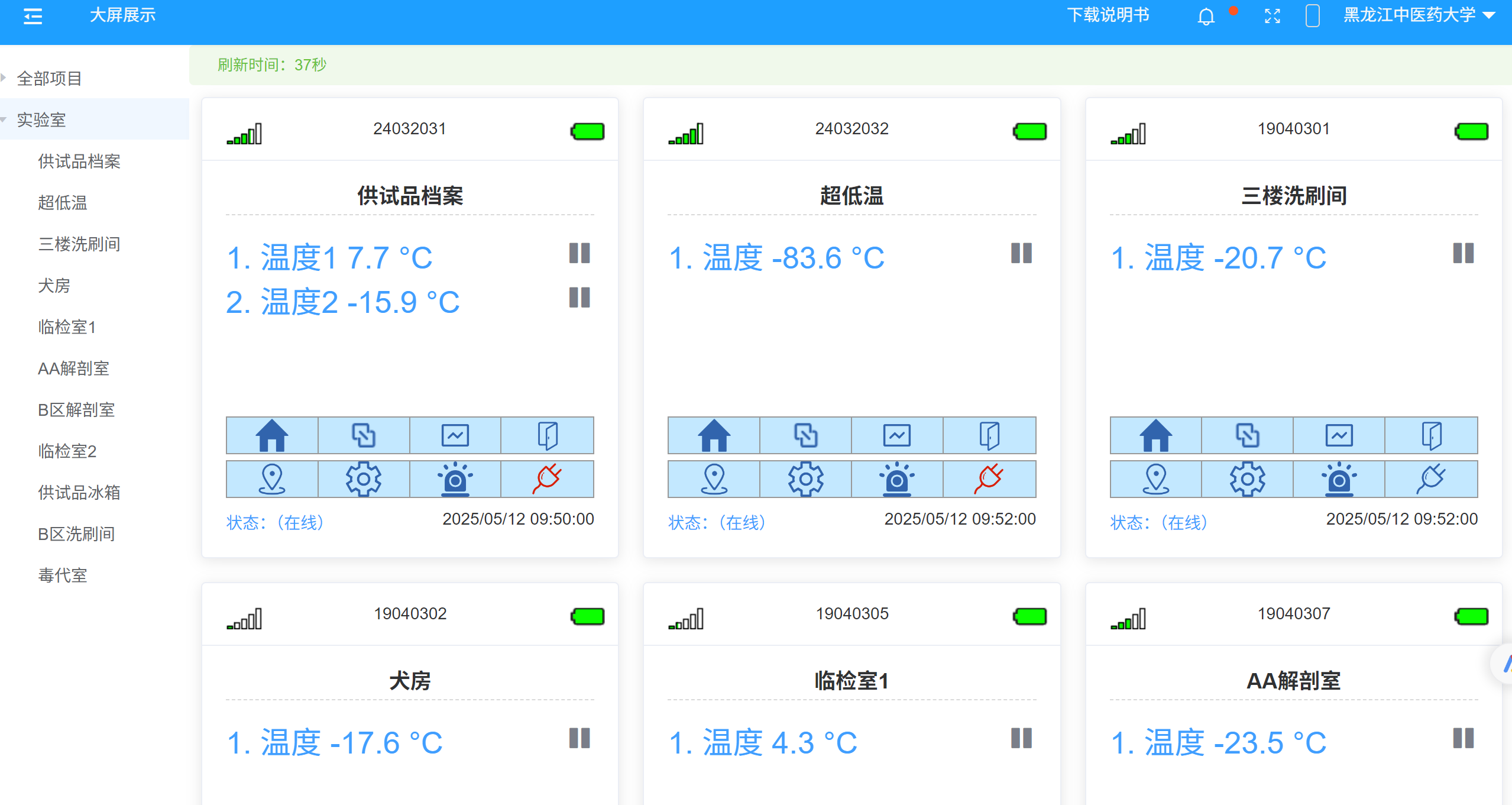Click the red power plug icon on 超低温 card
This screenshot has width=1512, height=805.
point(988,479)
